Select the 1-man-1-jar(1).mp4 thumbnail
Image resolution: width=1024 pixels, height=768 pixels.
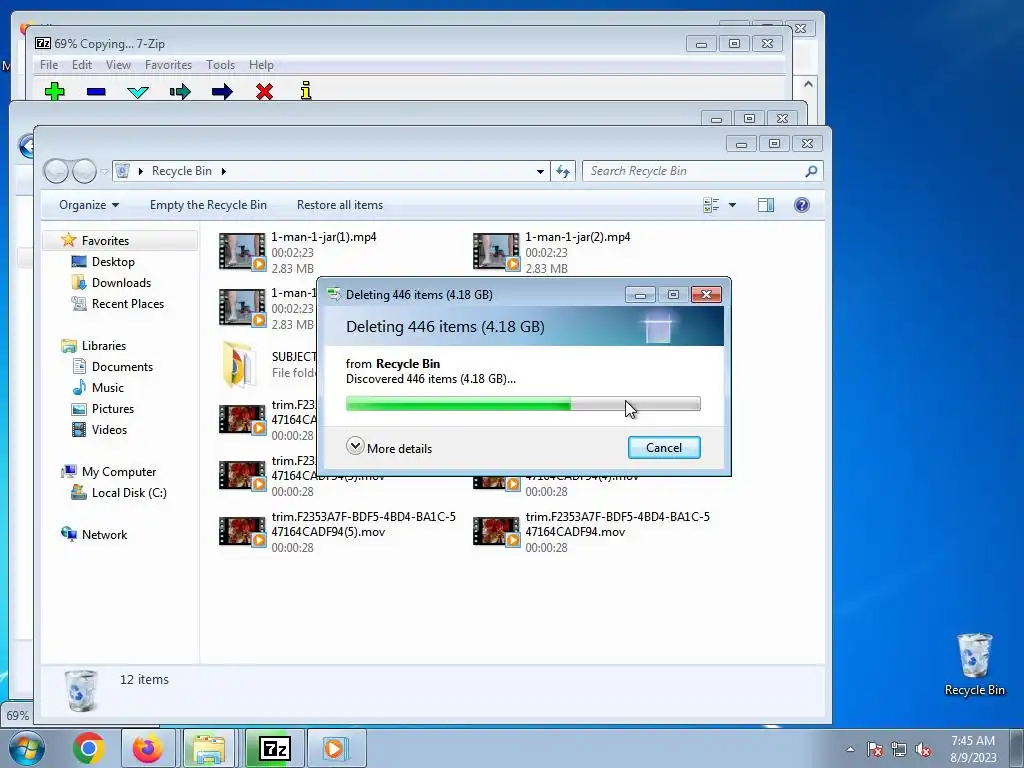click(242, 251)
